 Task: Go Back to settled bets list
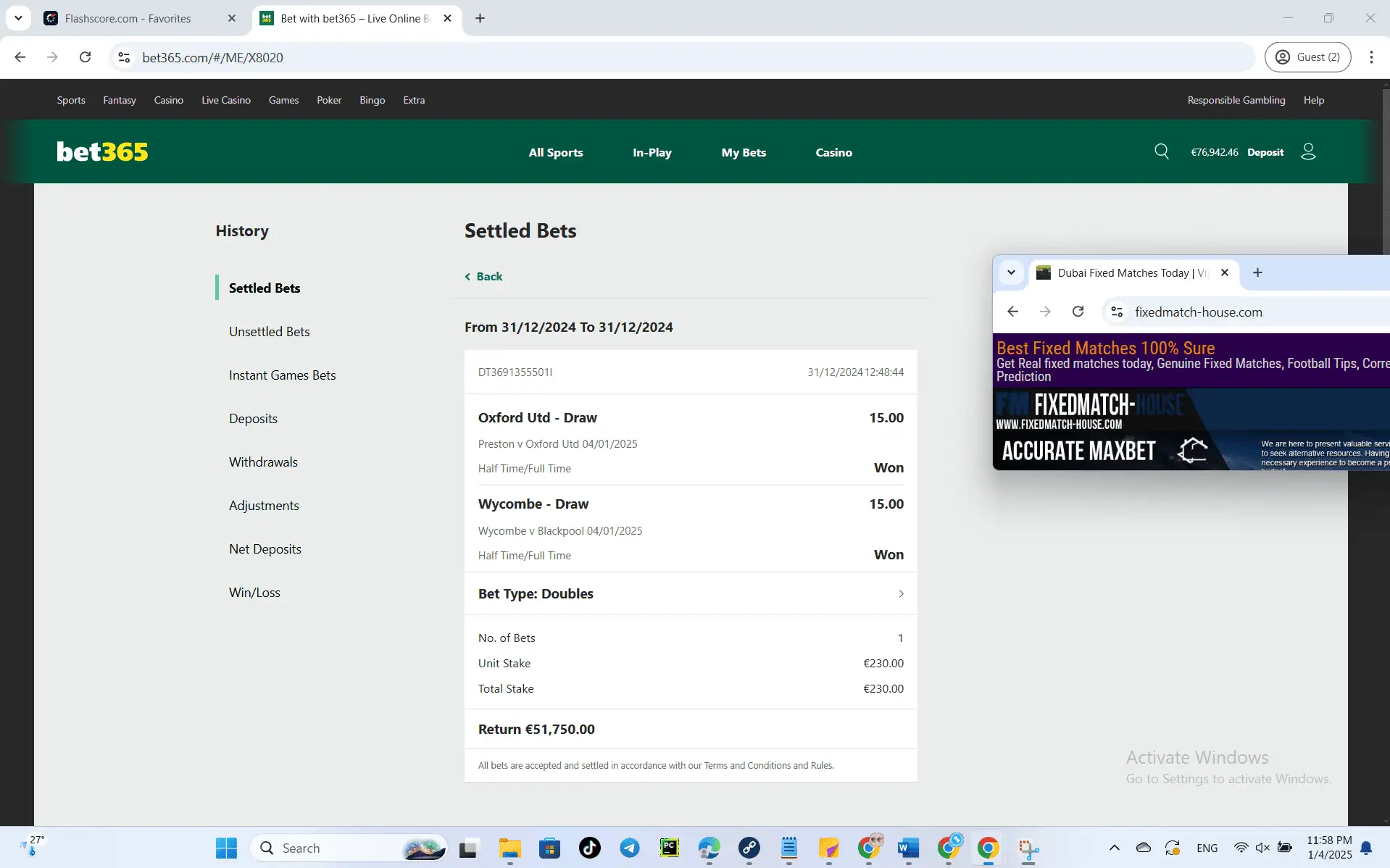[x=484, y=276]
